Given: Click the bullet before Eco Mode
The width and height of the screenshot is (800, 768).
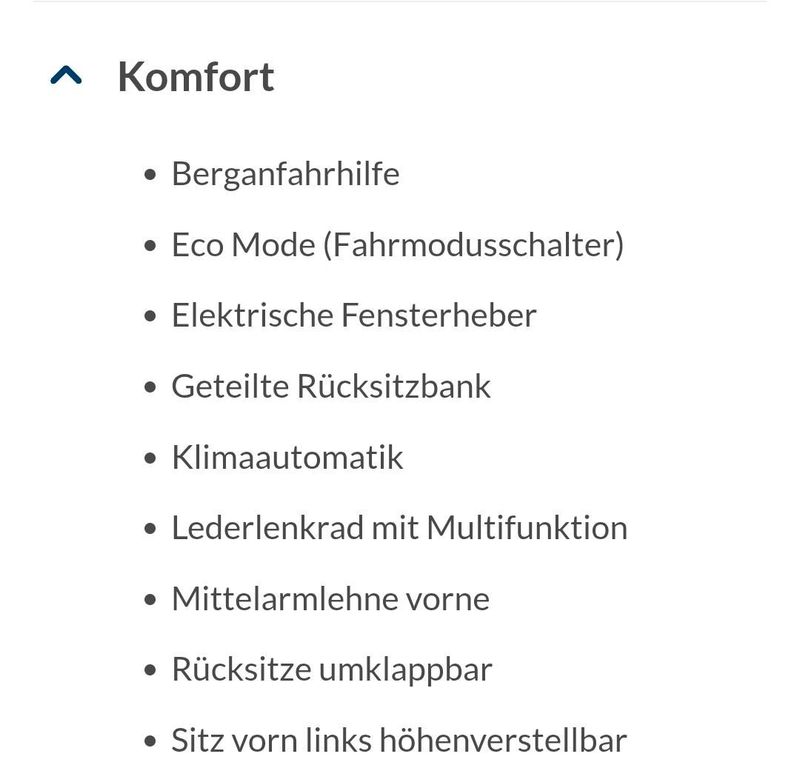Looking at the screenshot, I should [150, 246].
